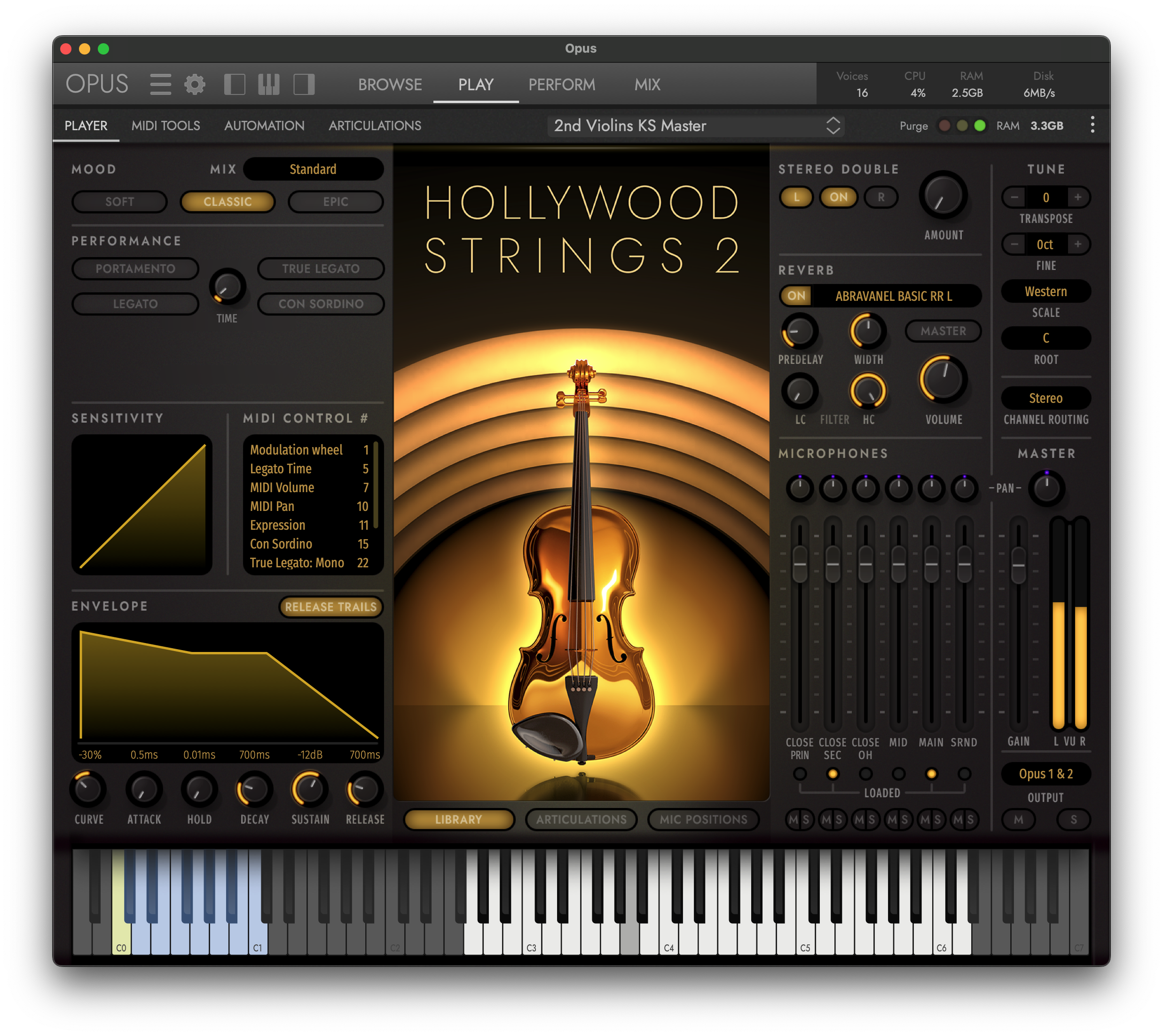Open the settings gear icon

[x=195, y=84]
